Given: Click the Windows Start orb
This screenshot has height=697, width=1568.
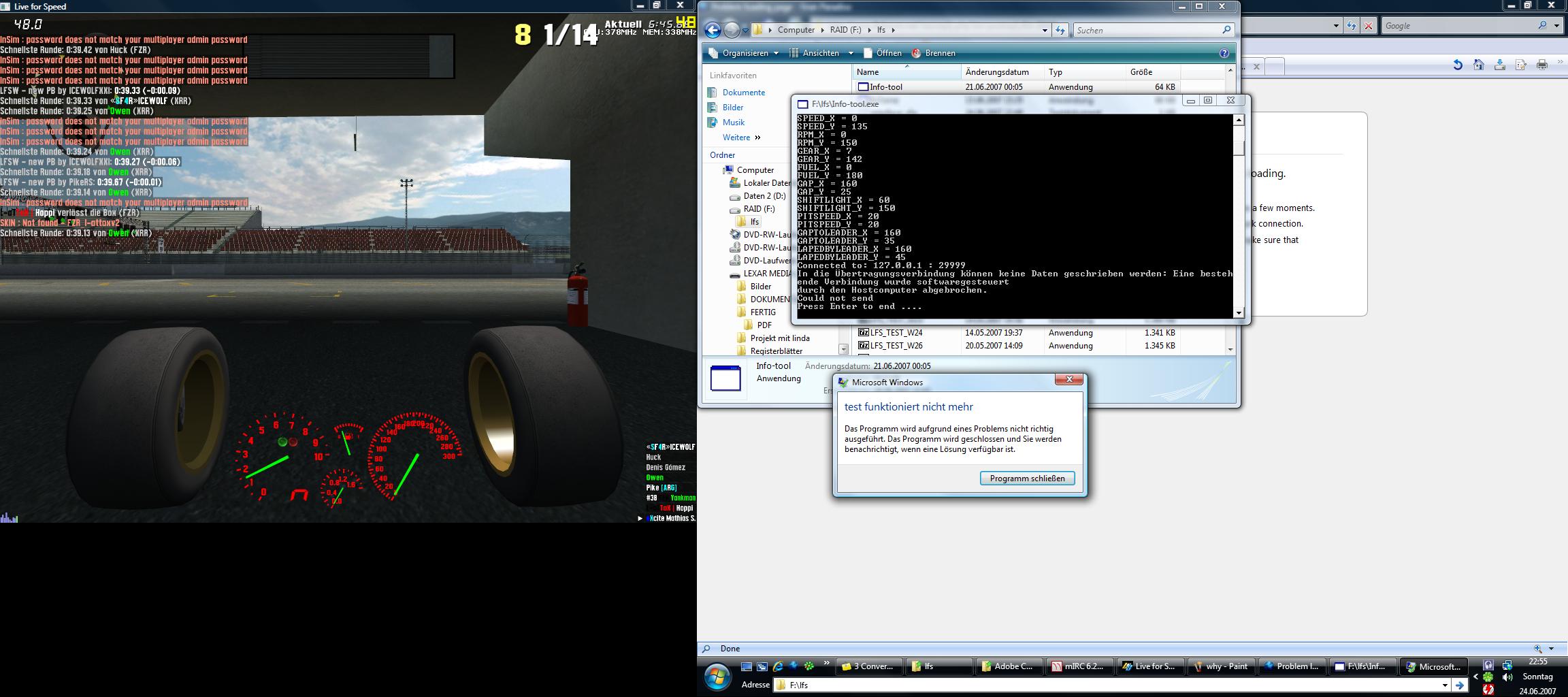Looking at the screenshot, I should pyautogui.click(x=717, y=677).
